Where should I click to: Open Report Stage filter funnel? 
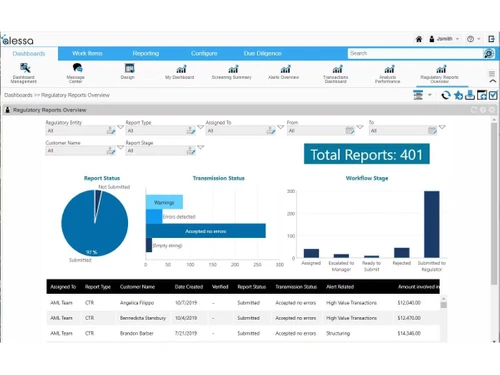pyautogui.click(x=200, y=147)
